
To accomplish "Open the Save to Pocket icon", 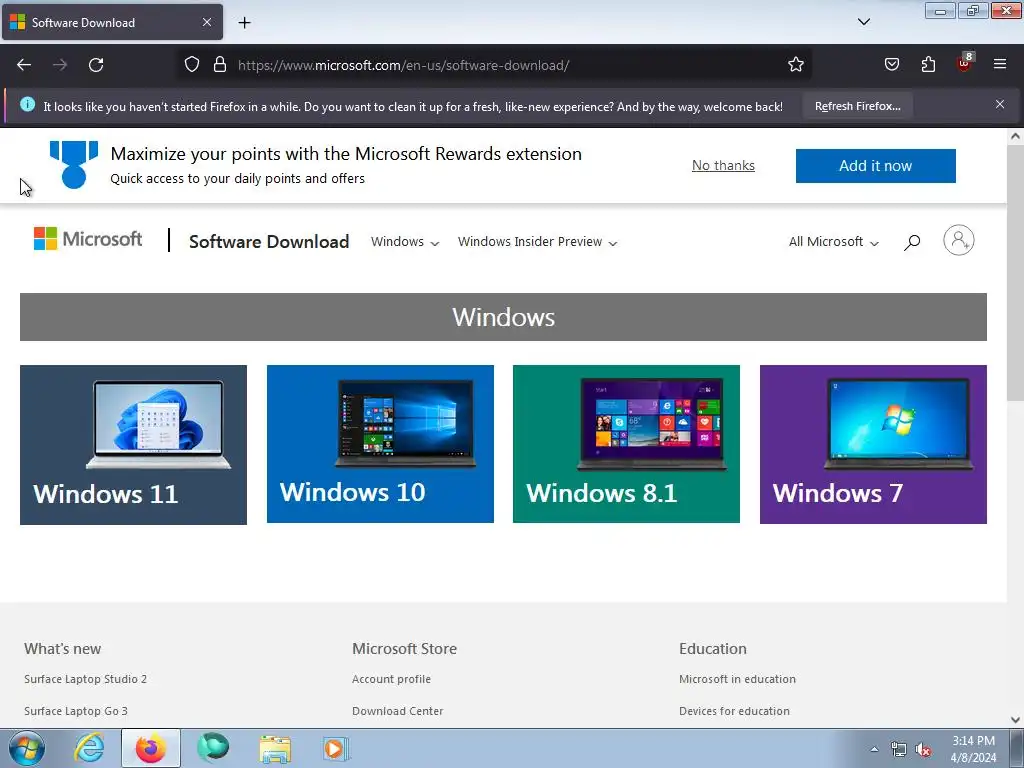I will click(x=891, y=64).
